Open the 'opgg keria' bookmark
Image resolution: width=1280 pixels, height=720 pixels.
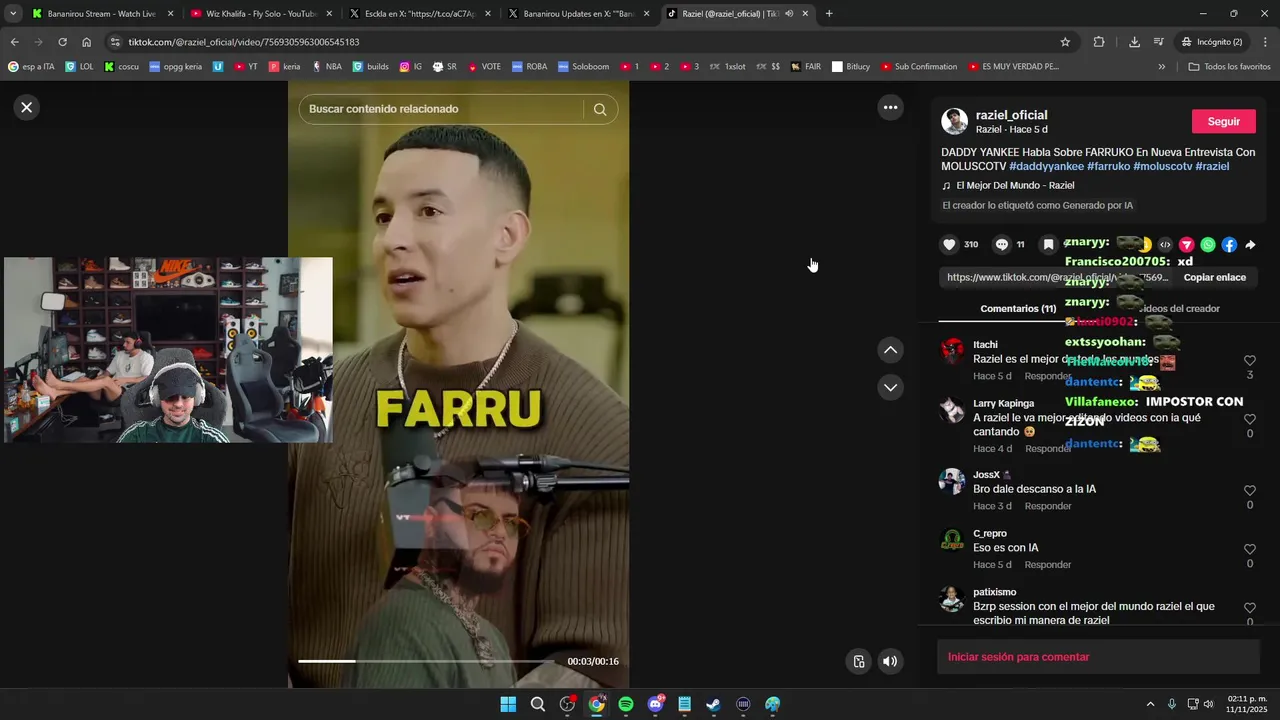click(x=175, y=67)
